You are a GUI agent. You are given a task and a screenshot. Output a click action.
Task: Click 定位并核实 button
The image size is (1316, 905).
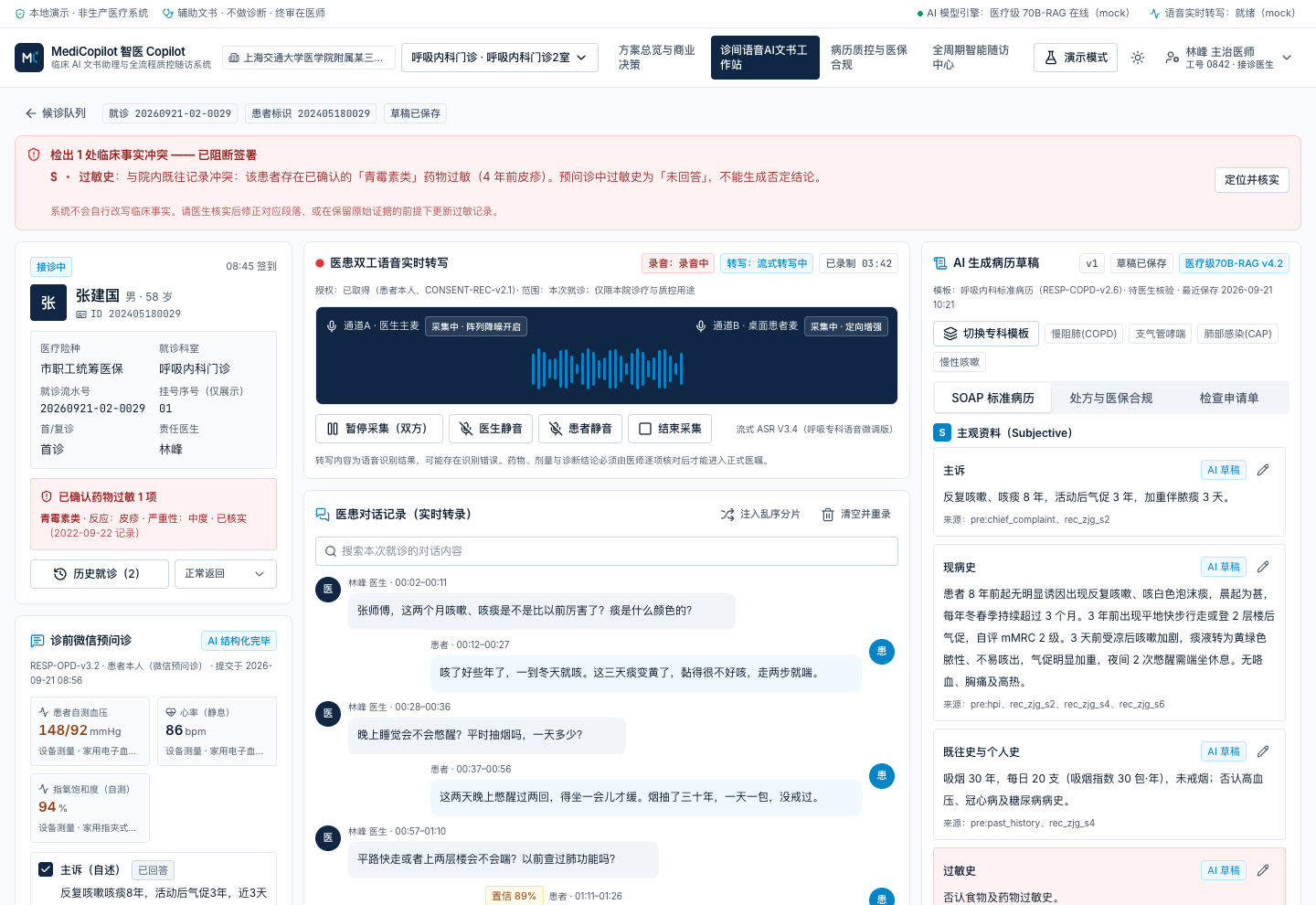pyautogui.click(x=1251, y=180)
